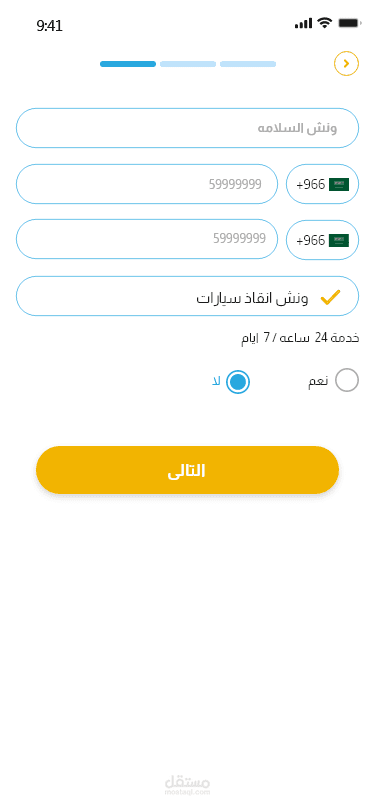Click the Saudi flag in the second phone row

coord(339,240)
